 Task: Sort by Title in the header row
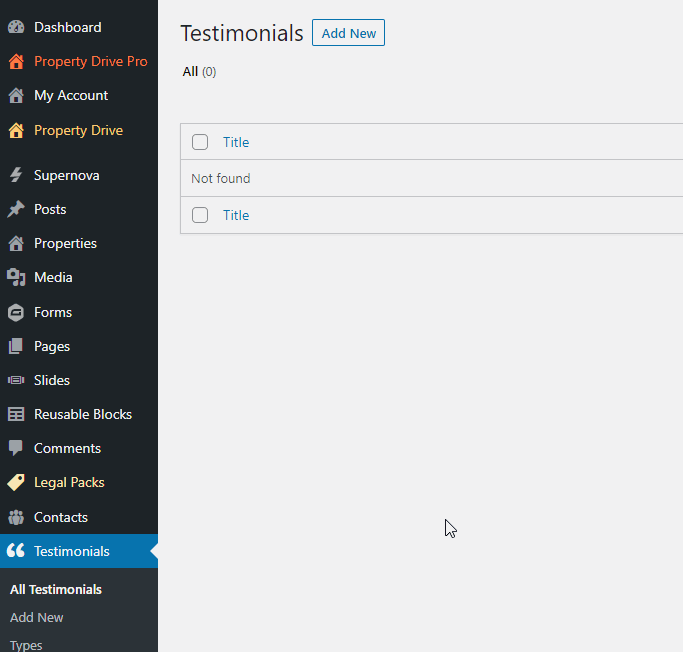pyautogui.click(x=236, y=142)
